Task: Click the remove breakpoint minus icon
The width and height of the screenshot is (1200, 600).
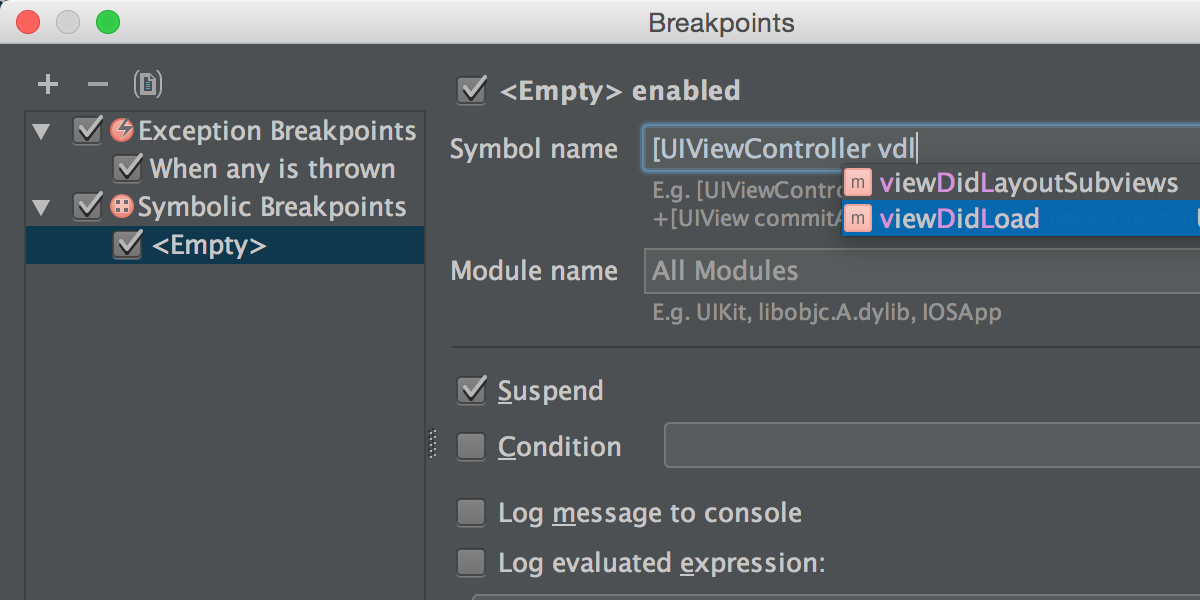Action: [97, 84]
